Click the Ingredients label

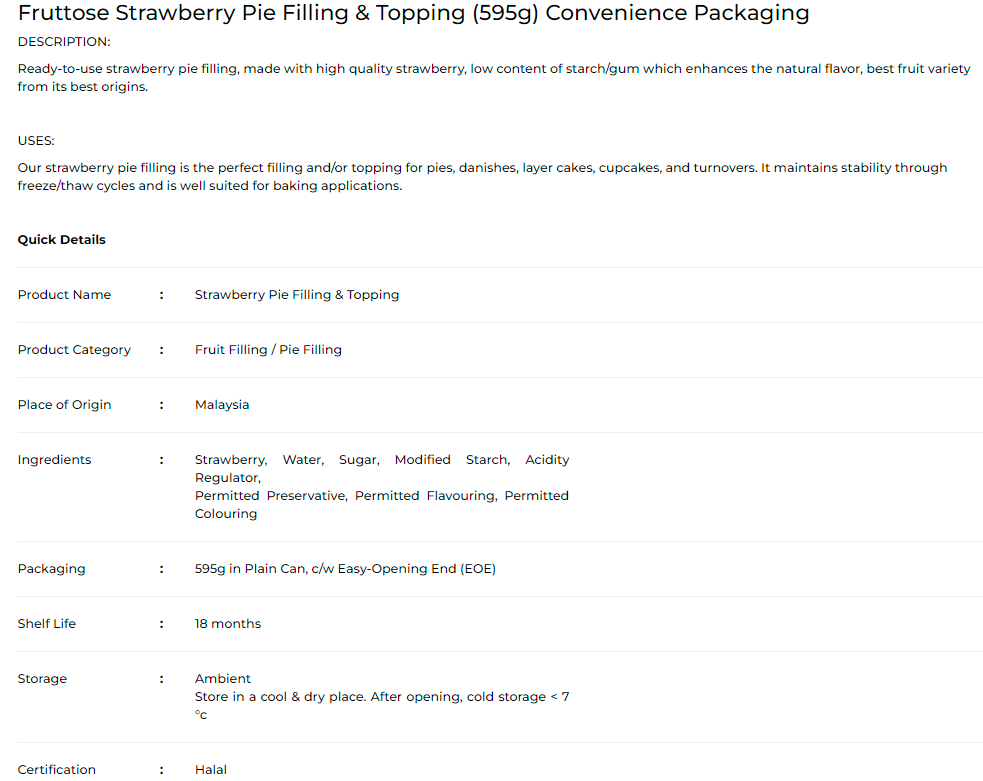tap(54, 460)
